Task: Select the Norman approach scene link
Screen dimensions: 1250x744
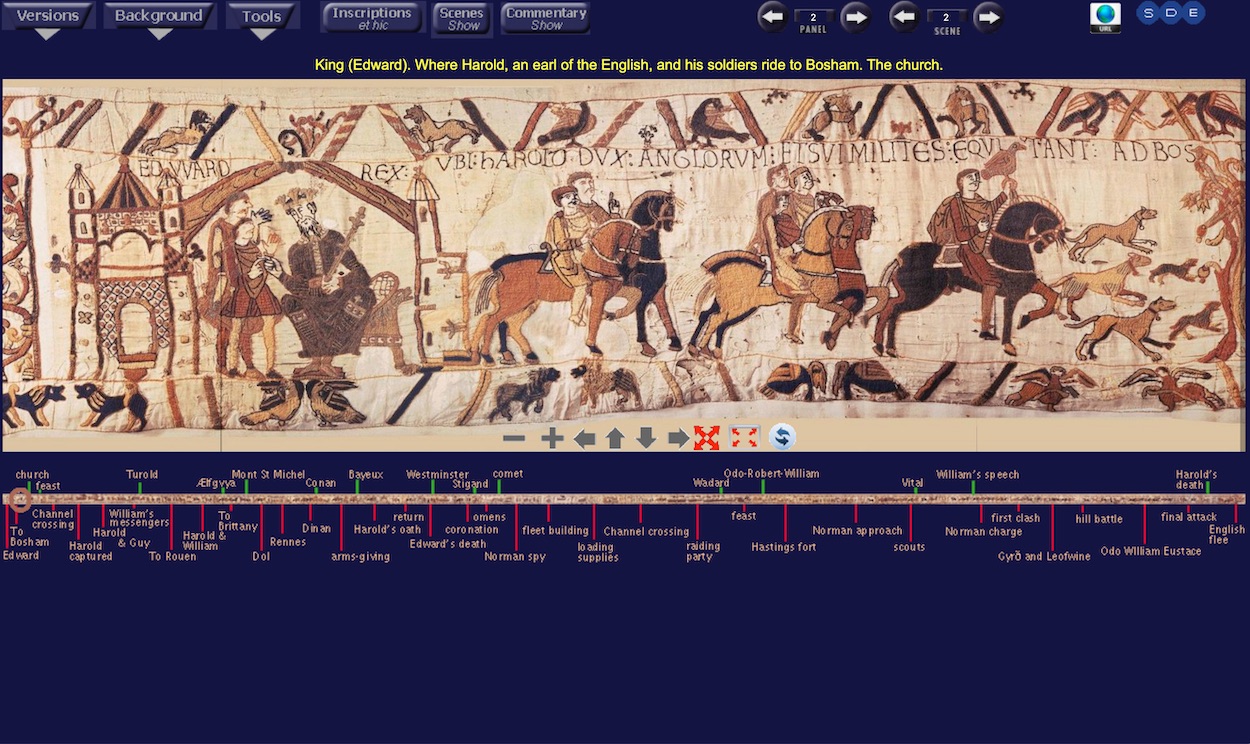Action: [858, 531]
